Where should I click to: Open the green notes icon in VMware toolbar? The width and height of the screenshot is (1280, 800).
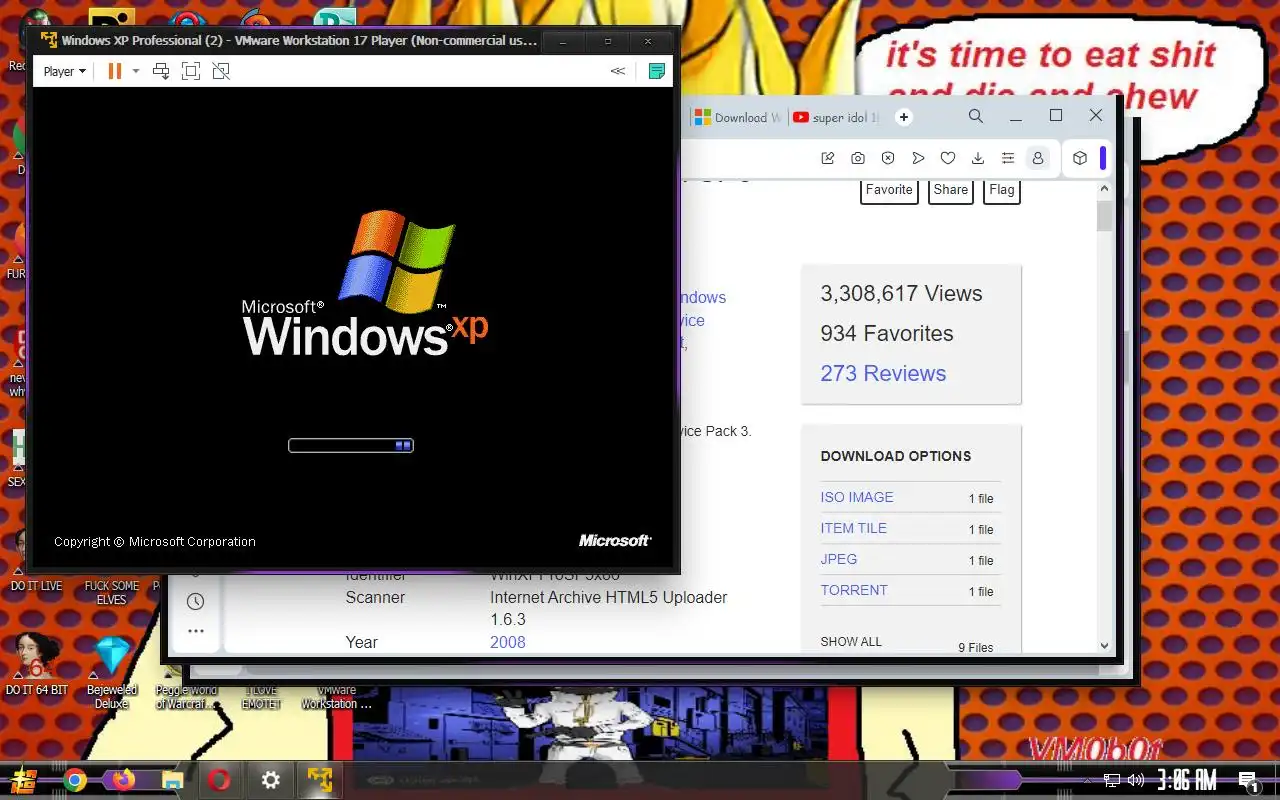pyautogui.click(x=656, y=71)
